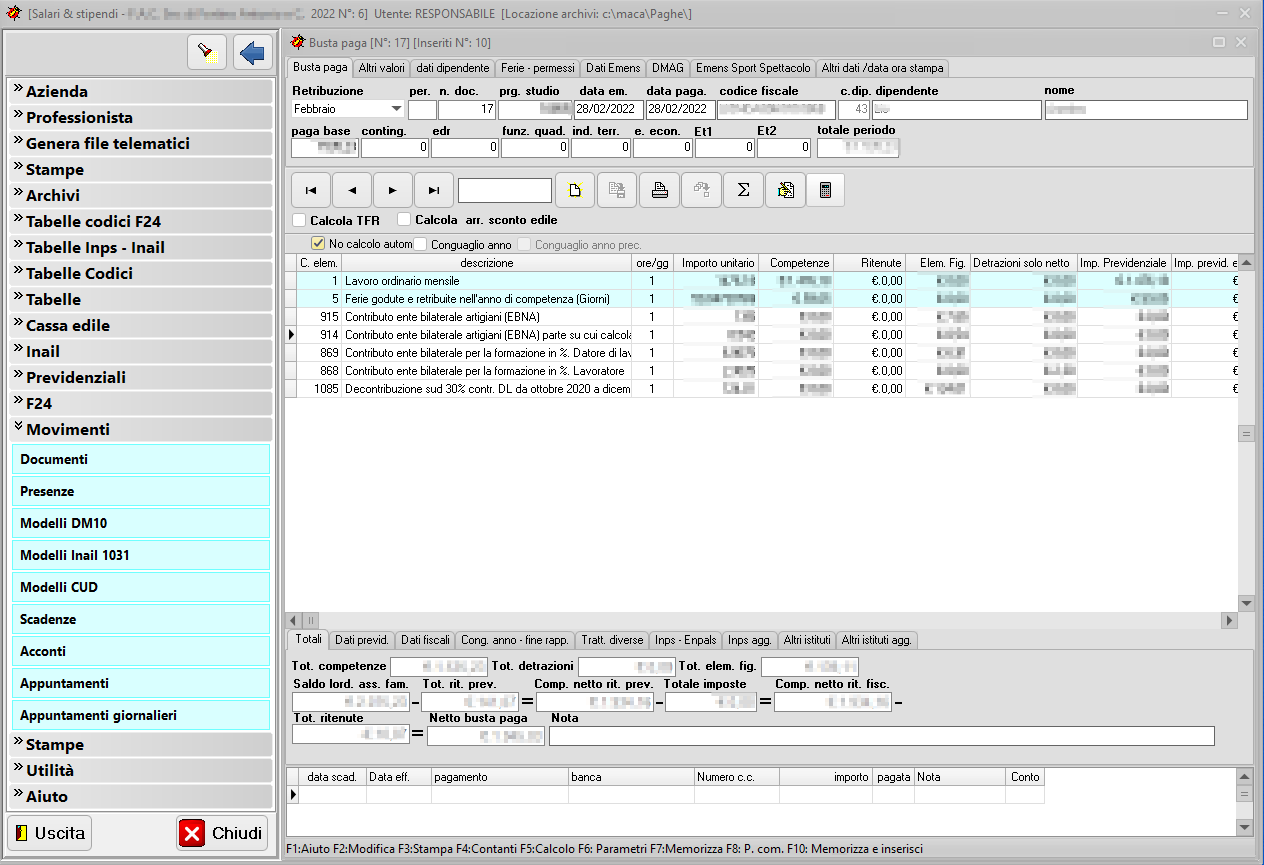Open the Presenze item

(x=141, y=491)
